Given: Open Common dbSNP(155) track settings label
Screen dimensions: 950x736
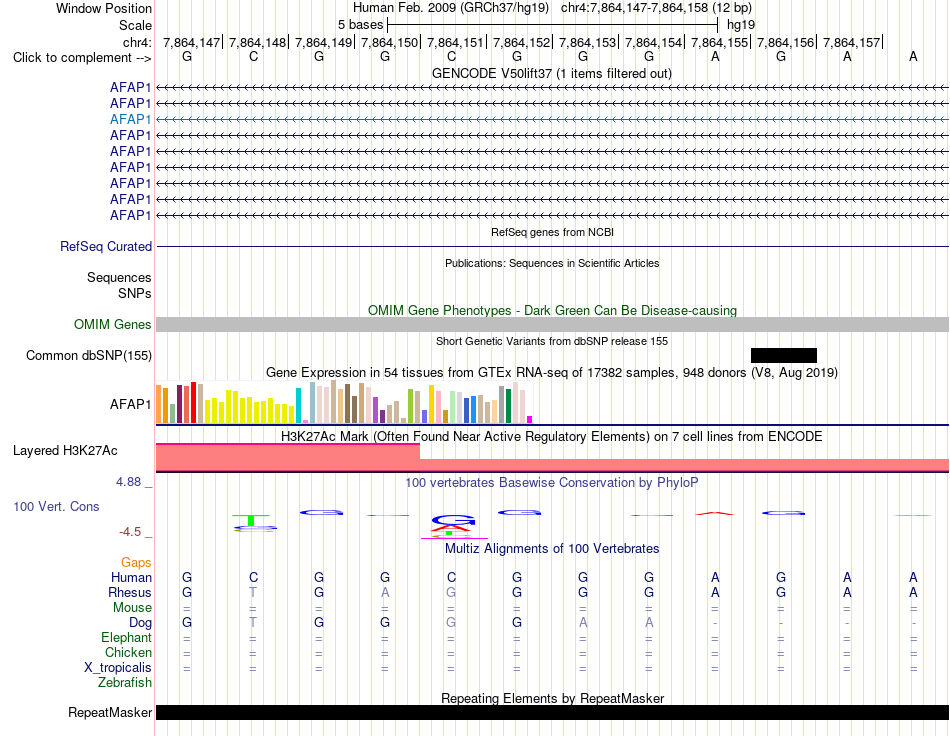Looking at the screenshot, I should (88, 356).
